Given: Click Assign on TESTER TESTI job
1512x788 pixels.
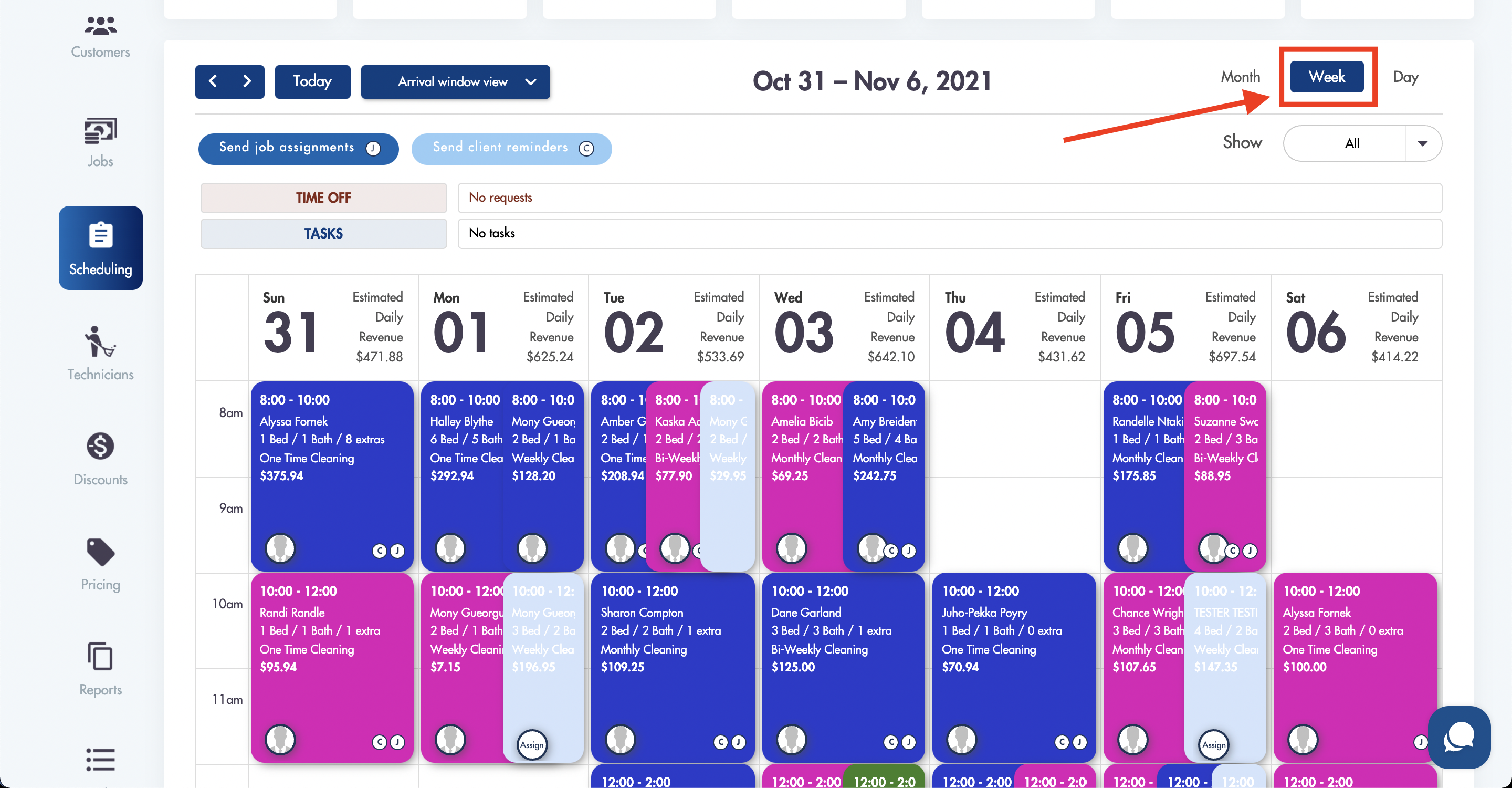Looking at the screenshot, I should [x=1213, y=744].
